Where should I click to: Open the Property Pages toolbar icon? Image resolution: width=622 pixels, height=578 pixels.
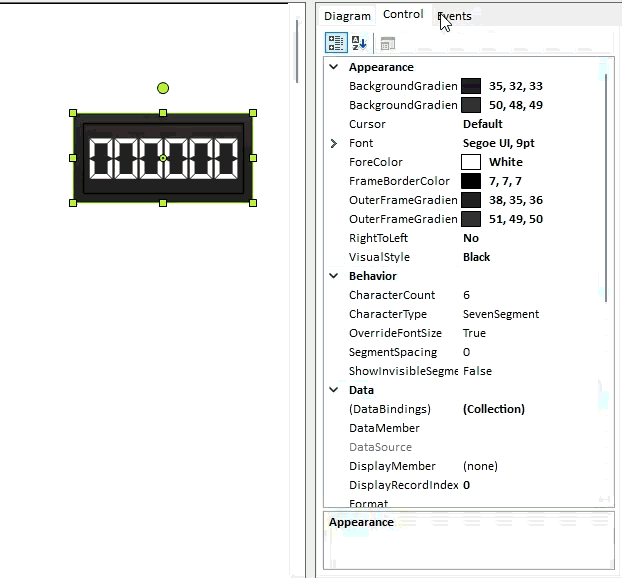[x=387, y=43]
